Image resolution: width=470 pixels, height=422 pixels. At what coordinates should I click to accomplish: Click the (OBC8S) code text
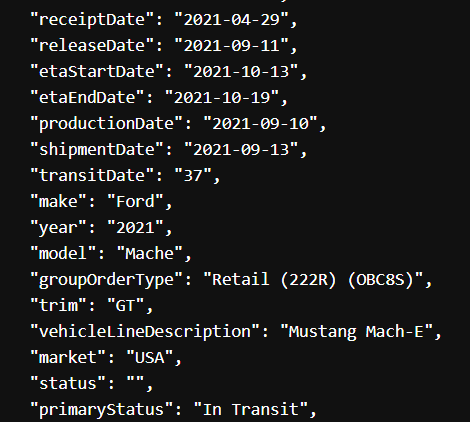[x=381, y=280]
